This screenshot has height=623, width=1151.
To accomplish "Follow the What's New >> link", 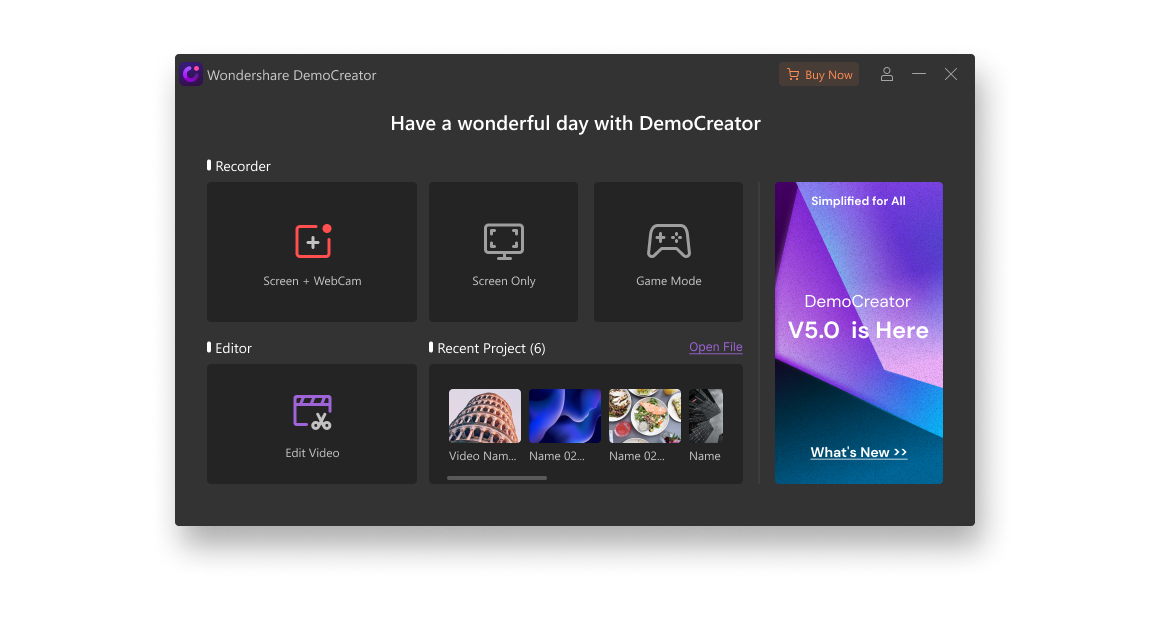I will tap(858, 452).
